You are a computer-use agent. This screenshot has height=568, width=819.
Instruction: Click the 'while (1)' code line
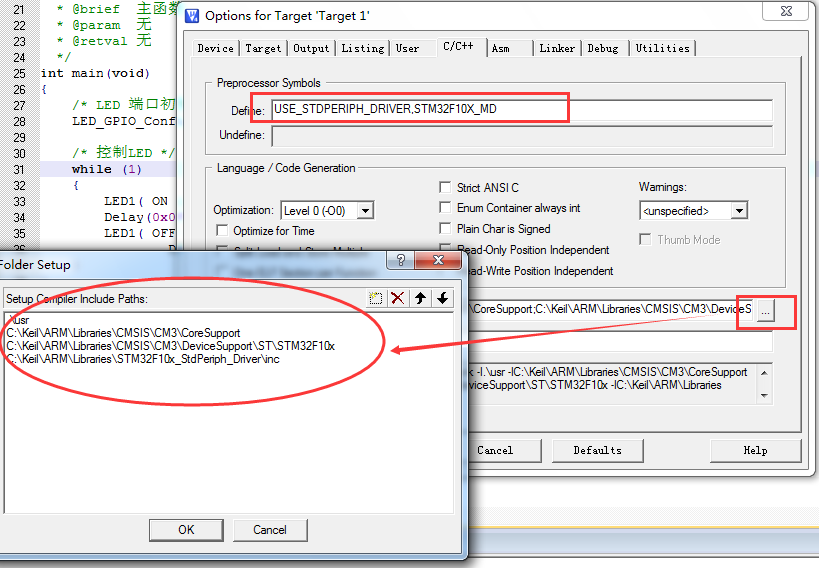point(107,169)
